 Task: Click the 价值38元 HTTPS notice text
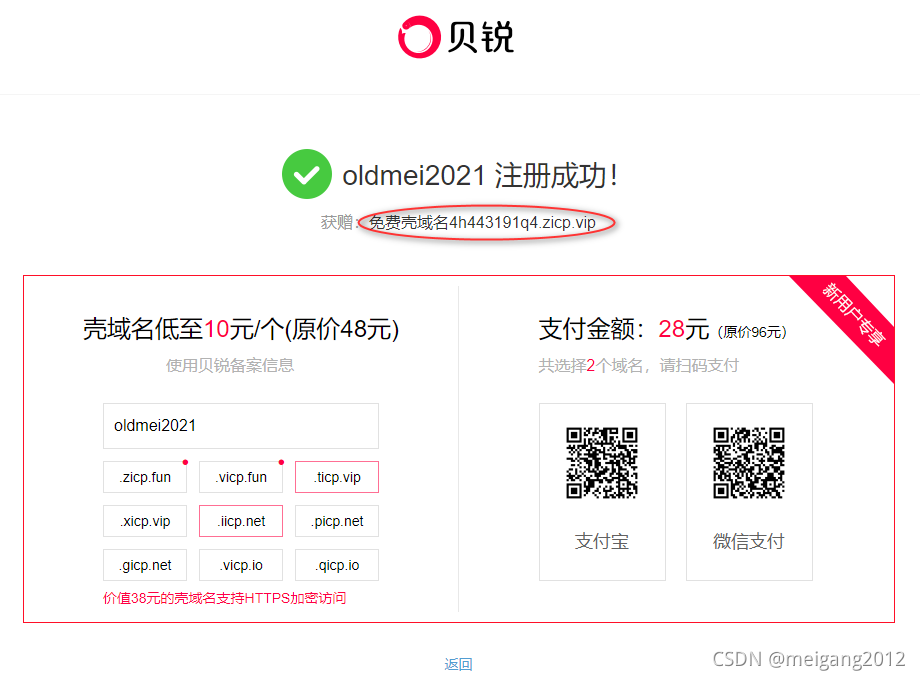pyautogui.click(x=225, y=598)
